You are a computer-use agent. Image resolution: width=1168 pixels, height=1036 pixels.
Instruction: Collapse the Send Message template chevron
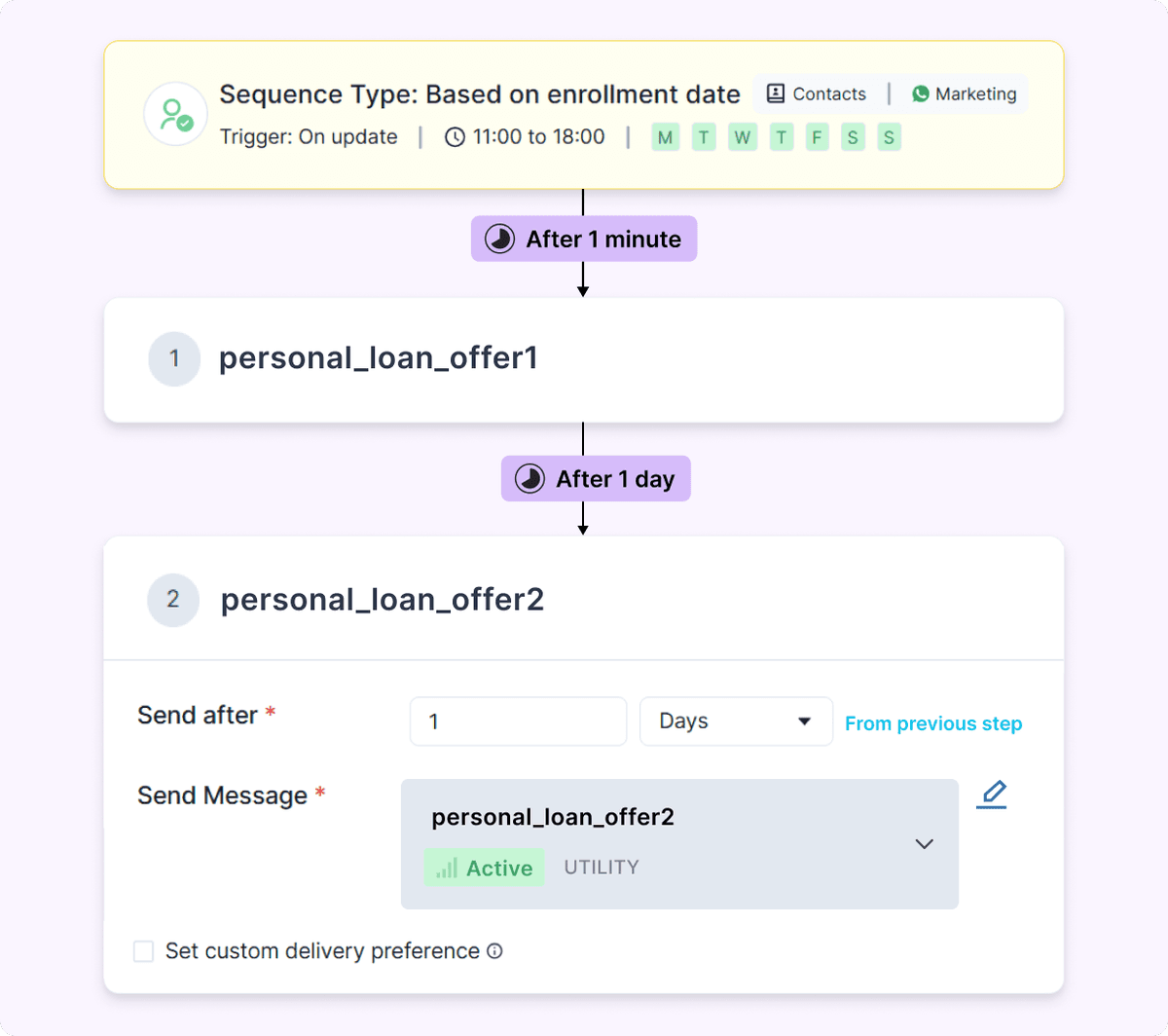point(924,844)
